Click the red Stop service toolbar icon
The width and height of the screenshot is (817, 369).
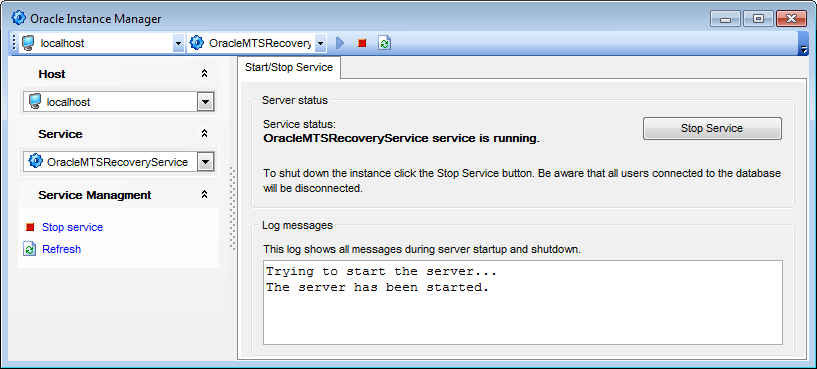(362, 43)
